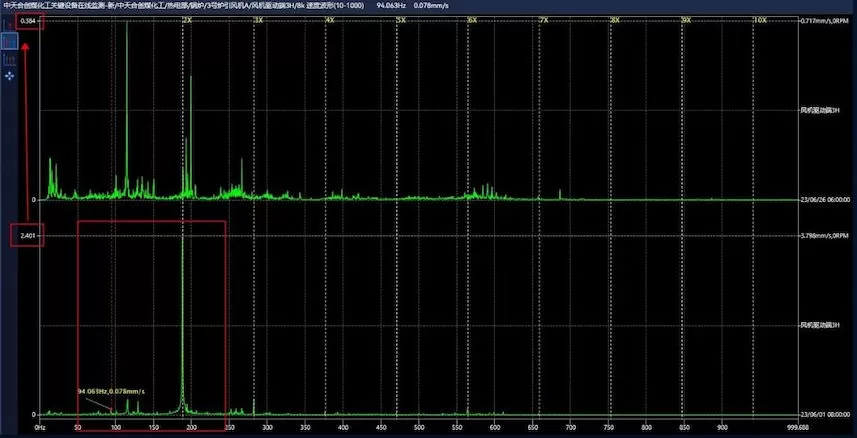The height and width of the screenshot is (438, 857).
Task: Click the 94.063Hz cursor annotation label
Action: click(x=111, y=391)
